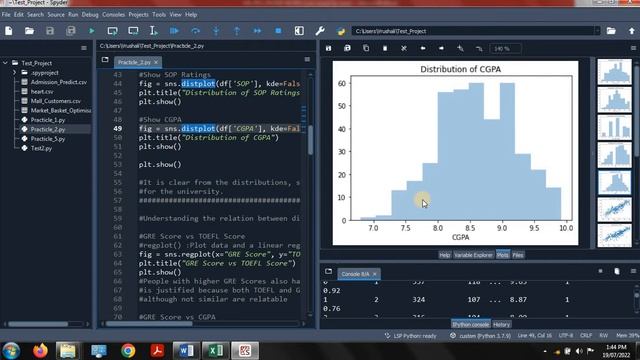
Task: Open the working directory path dropdown
Action: 597,31
